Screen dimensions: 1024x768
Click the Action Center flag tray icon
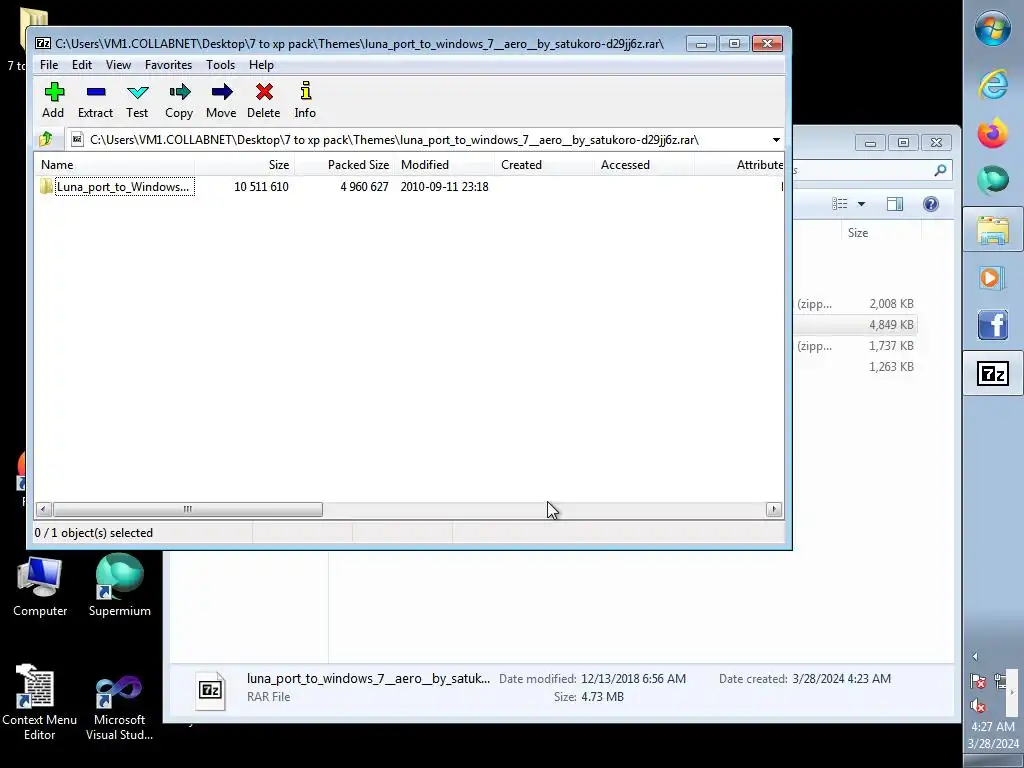(x=978, y=681)
